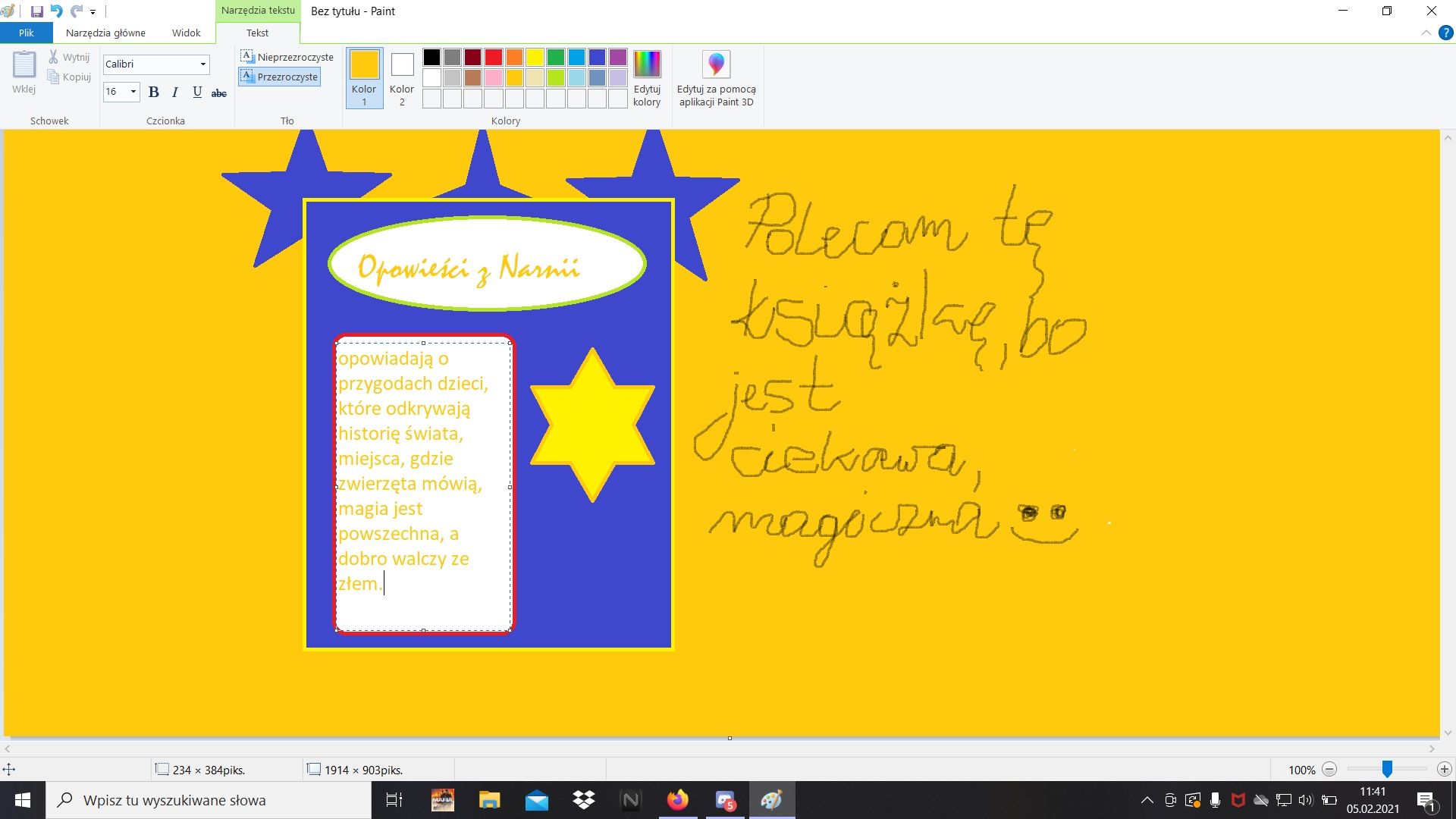Image resolution: width=1456 pixels, height=819 pixels.
Task: Open Quick Access Toolbar customize arrow
Action: [93, 12]
